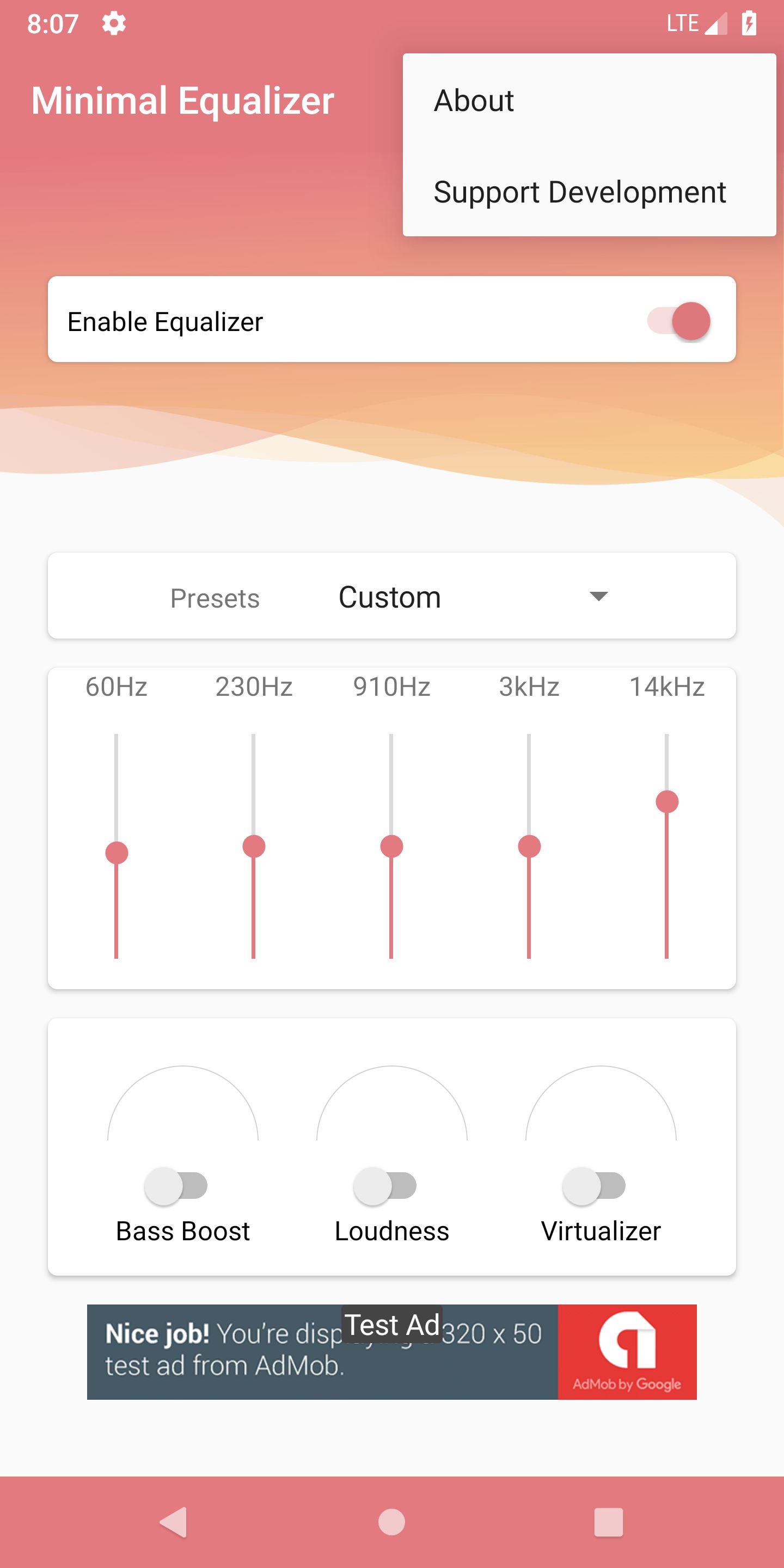The height and width of the screenshot is (1568, 784).
Task: Turn on the Bass Boost switch
Action: pos(176,1185)
